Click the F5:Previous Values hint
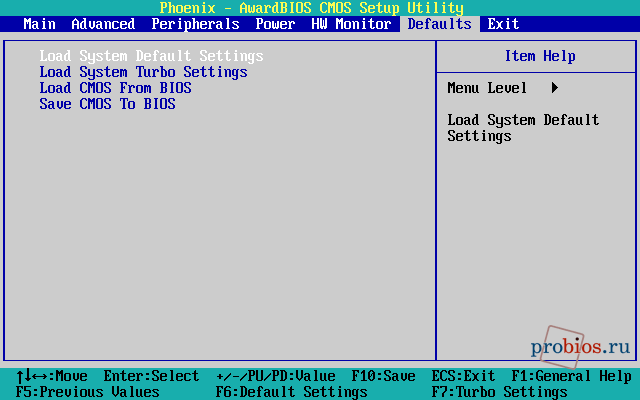640x400 pixels. [88, 392]
